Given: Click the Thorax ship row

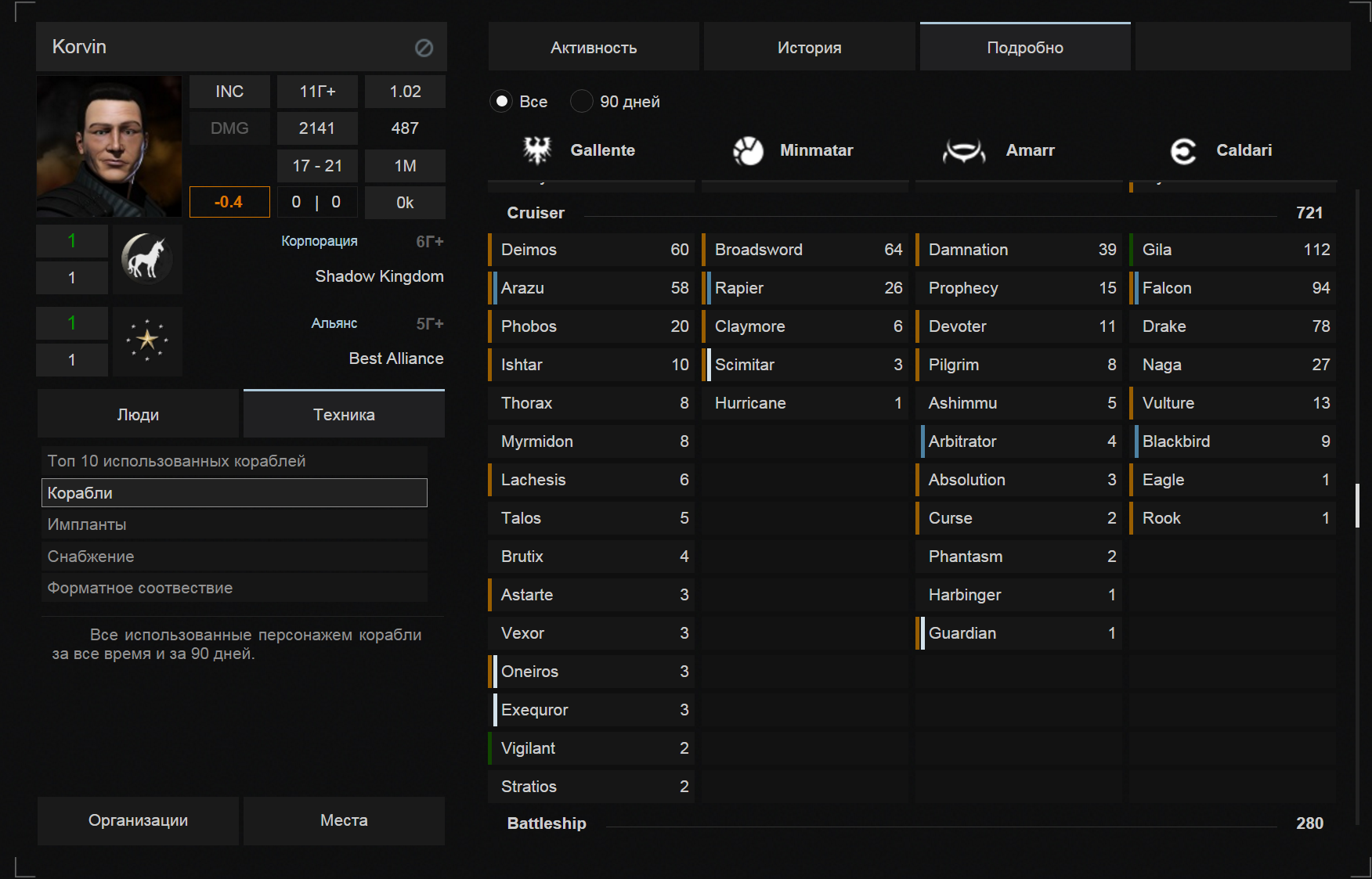Looking at the screenshot, I should (x=591, y=403).
